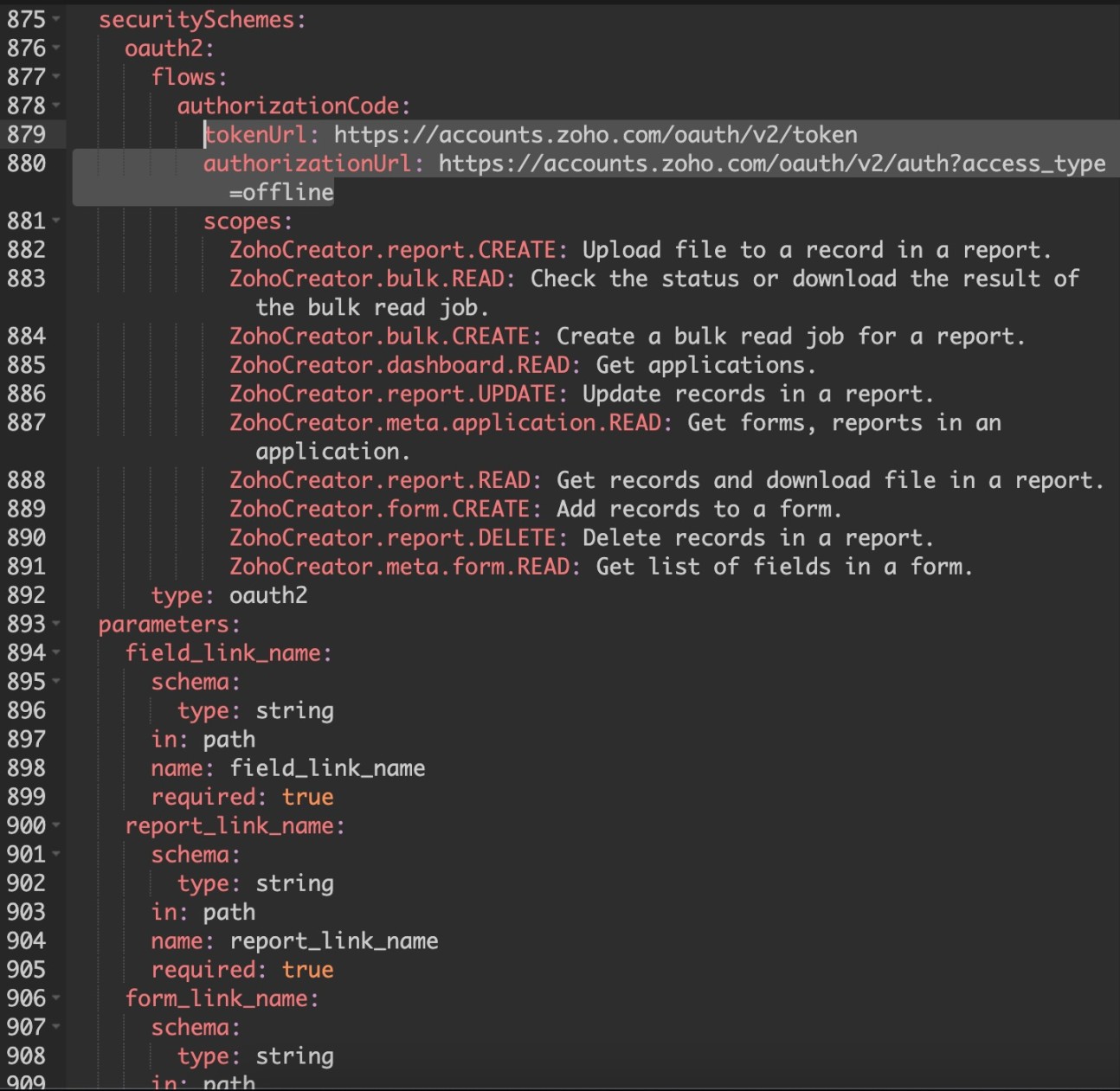Collapse the parameters block arrow on line 893
The height and width of the screenshot is (1091, 1120).
tap(56, 623)
